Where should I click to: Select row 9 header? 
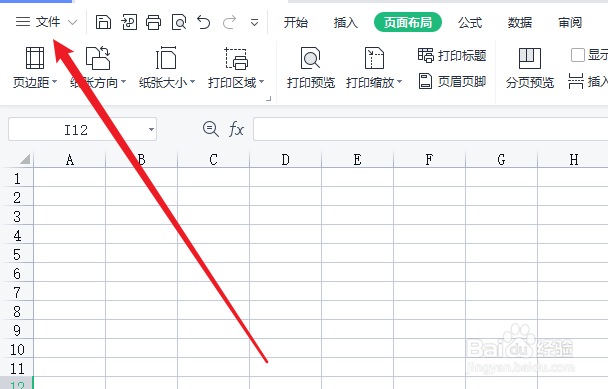coord(17,330)
